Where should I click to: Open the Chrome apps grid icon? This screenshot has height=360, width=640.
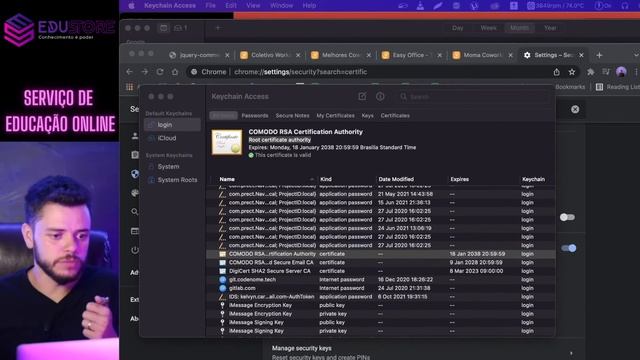[129, 87]
